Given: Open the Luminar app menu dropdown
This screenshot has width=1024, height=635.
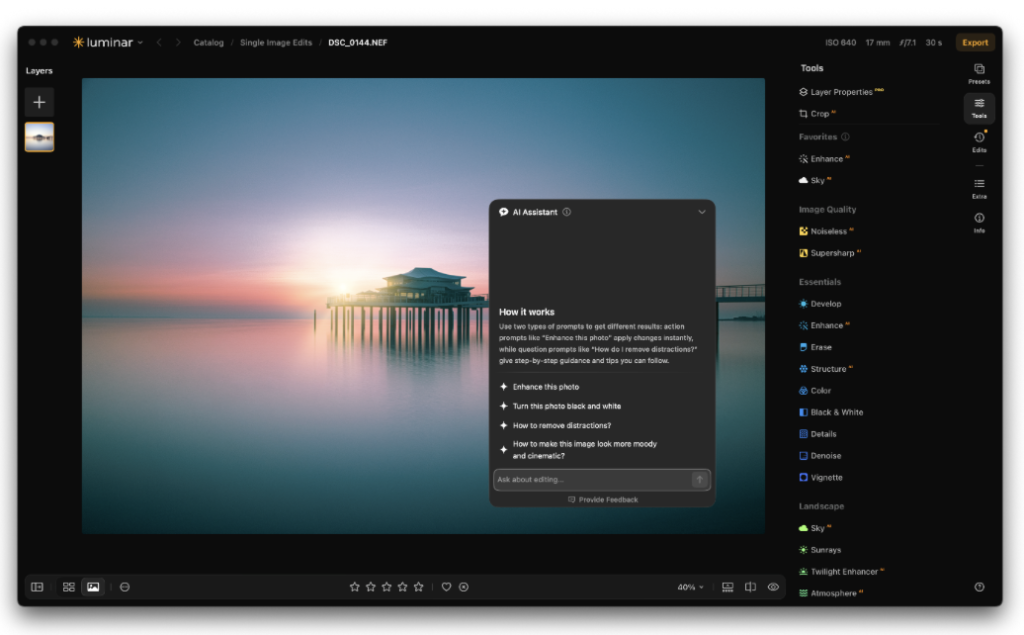Looking at the screenshot, I should pyautogui.click(x=108, y=42).
